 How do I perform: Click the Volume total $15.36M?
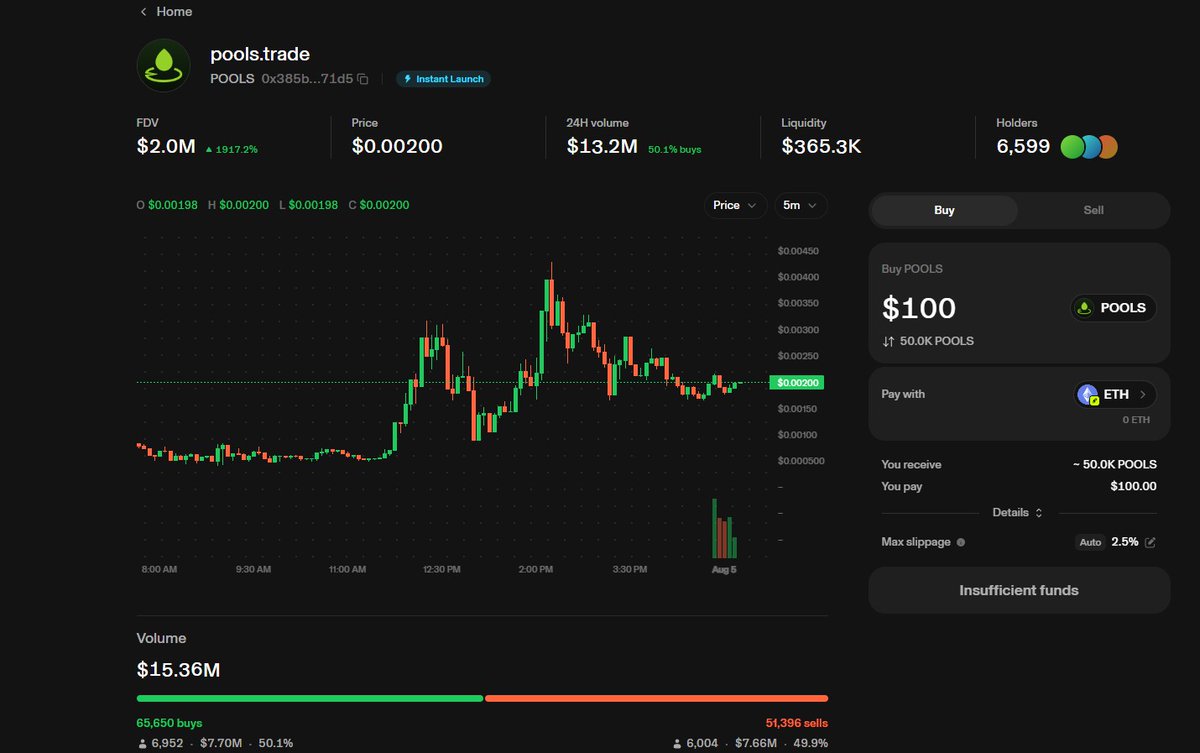(x=178, y=669)
